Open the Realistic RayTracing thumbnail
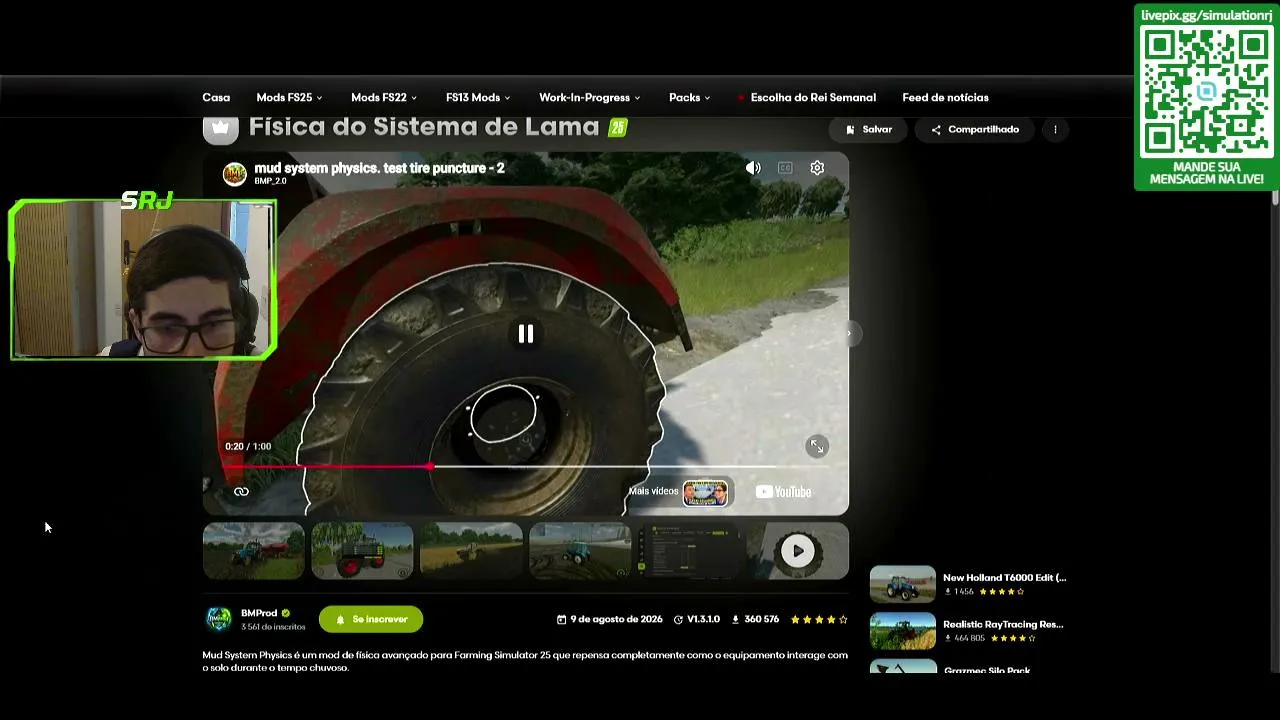The width and height of the screenshot is (1280, 720). tap(903, 631)
